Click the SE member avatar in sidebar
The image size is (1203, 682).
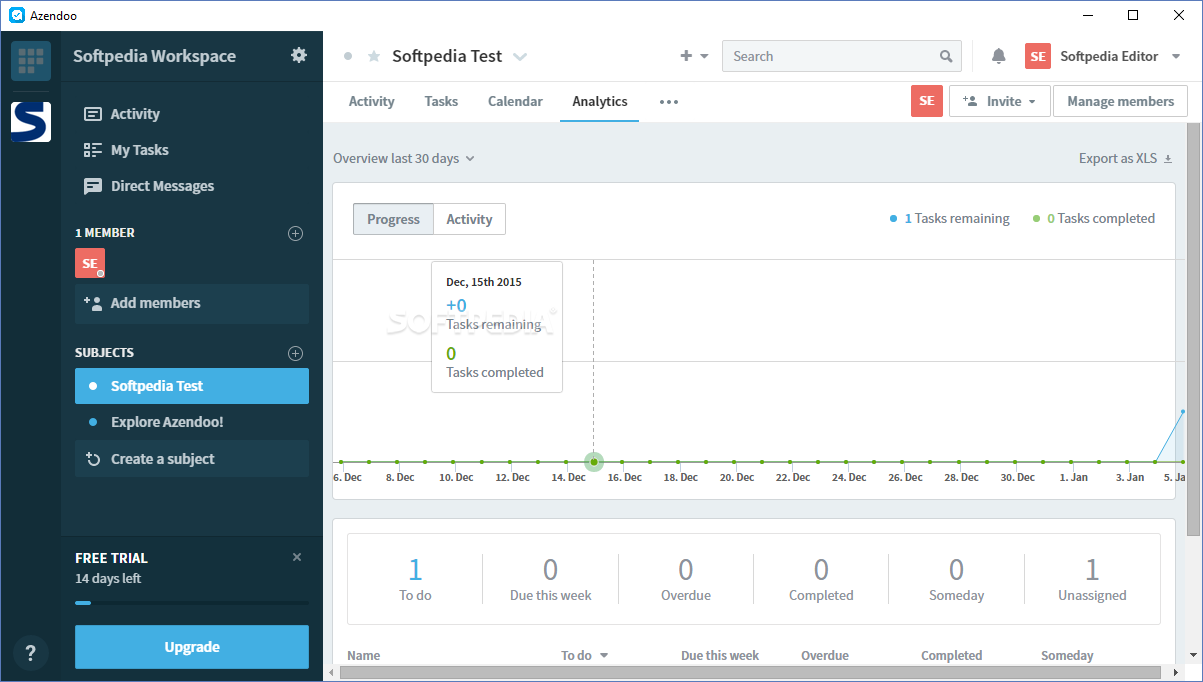click(x=90, y=263)
